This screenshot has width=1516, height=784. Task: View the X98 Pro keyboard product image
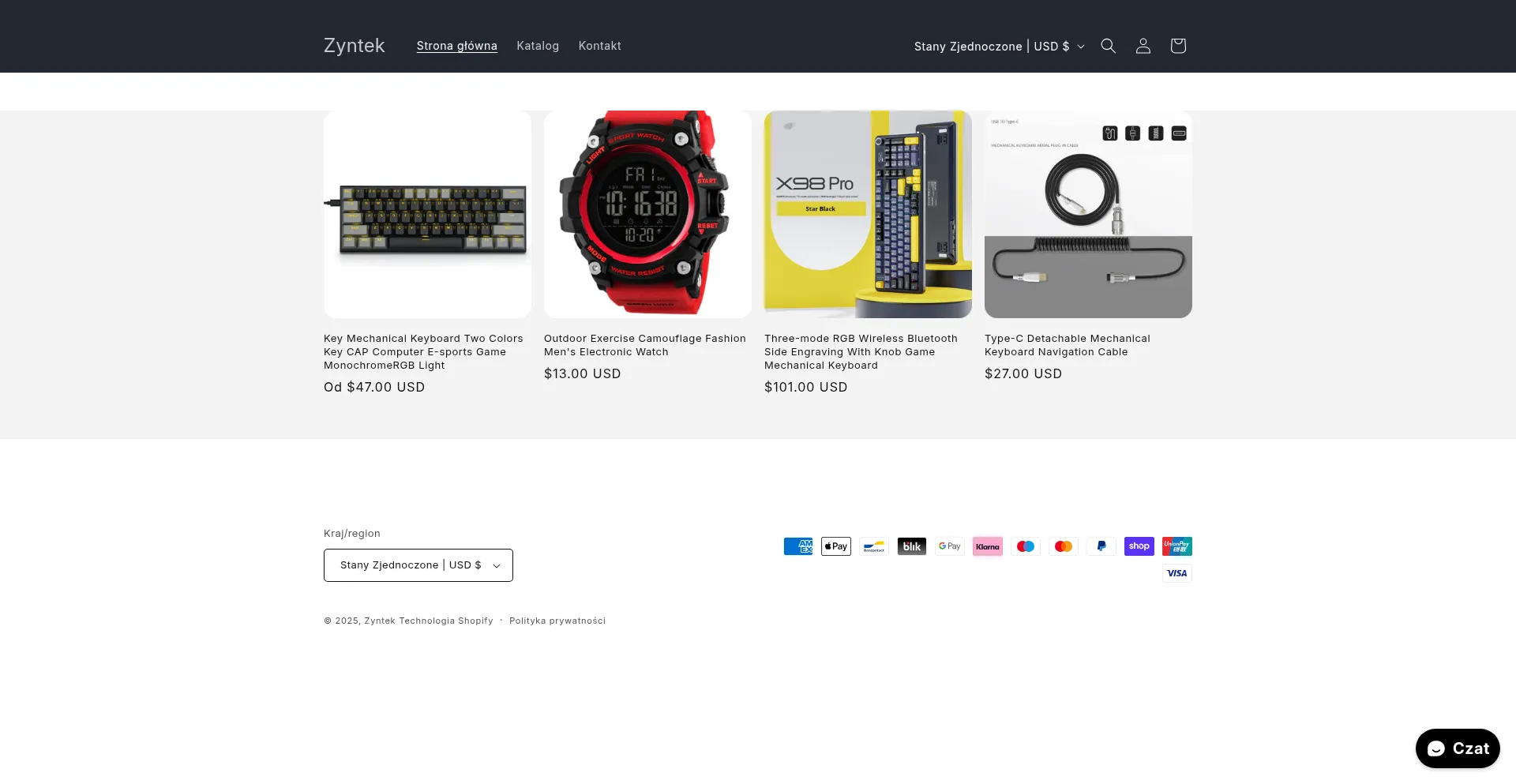coord(868,214)
